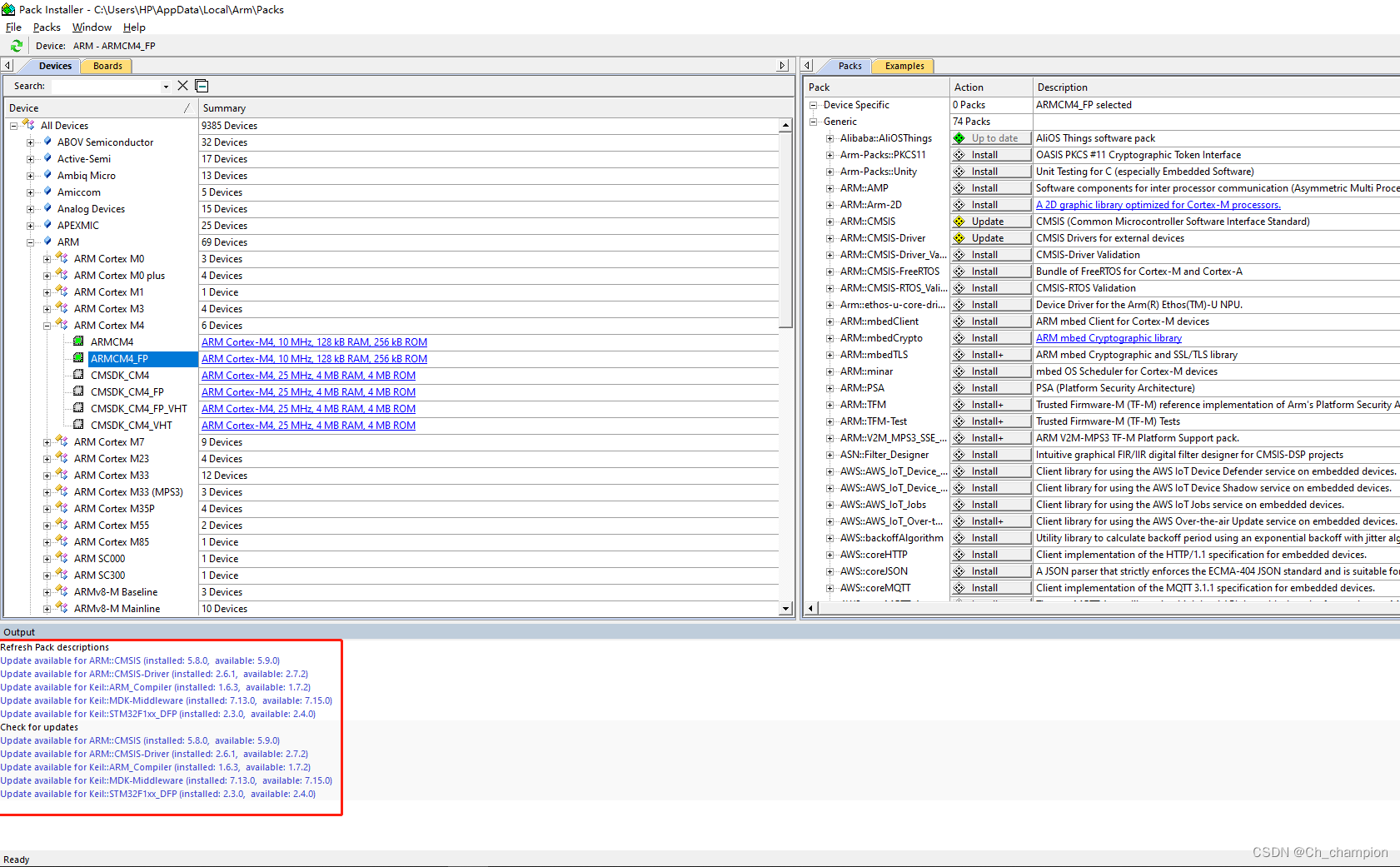Image resolution: width=1400 pixels, height=867 pixels.
Task: Click the Action column header
Action: 990,87
